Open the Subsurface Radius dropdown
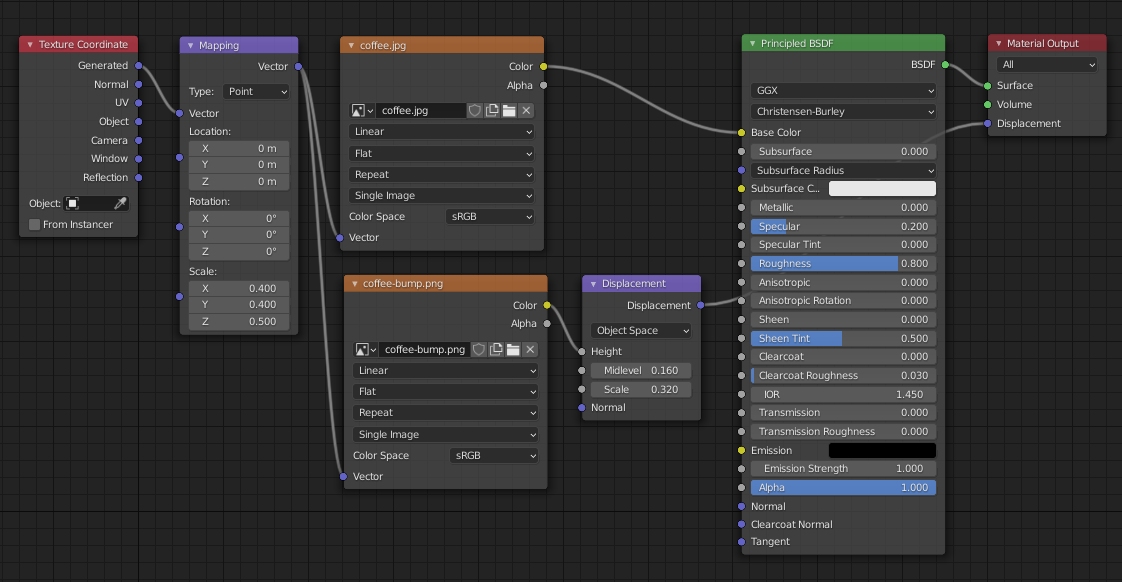 843,170
